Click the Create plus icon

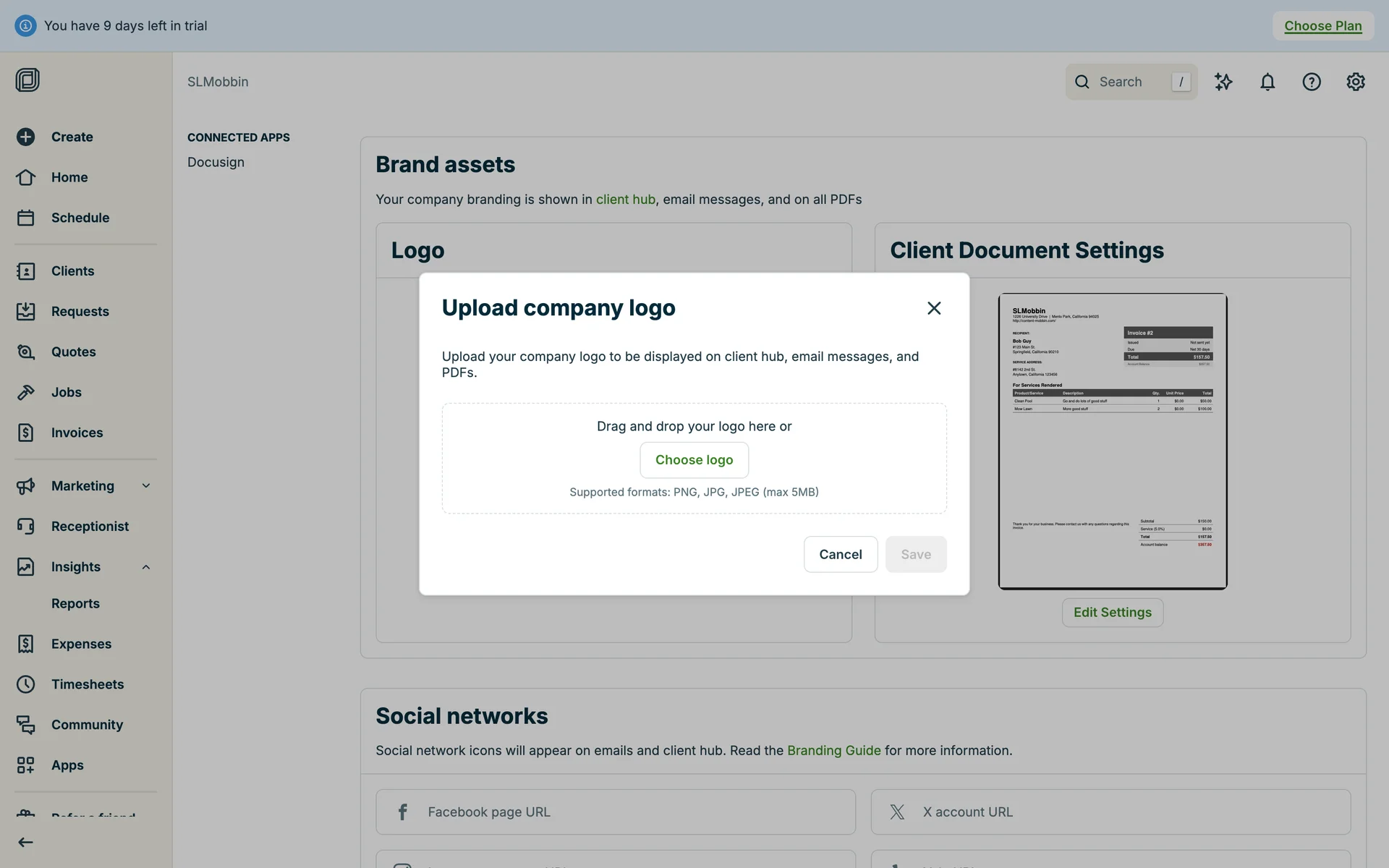[26, 137]
